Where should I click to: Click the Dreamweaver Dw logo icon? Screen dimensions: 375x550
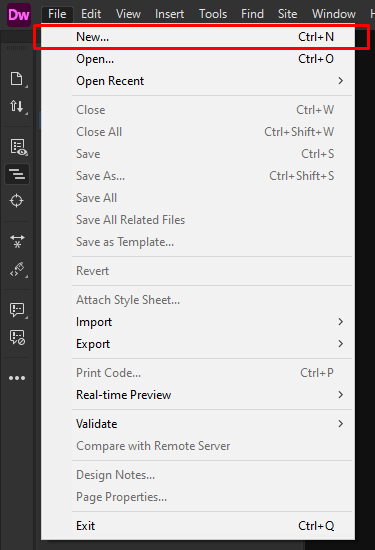tap(19, 15)
